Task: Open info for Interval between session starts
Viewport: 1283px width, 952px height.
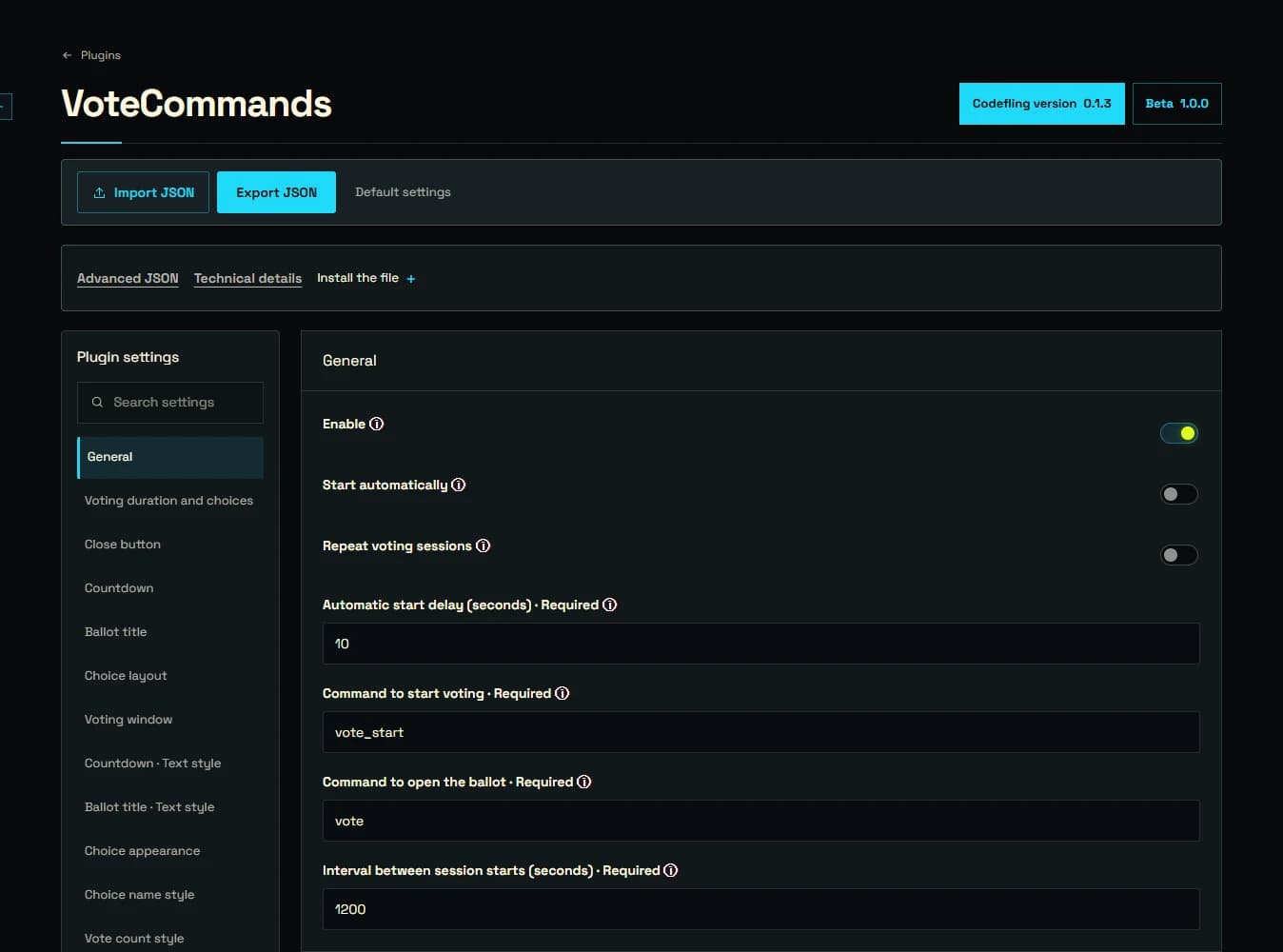Action: [x=671, y=870]
